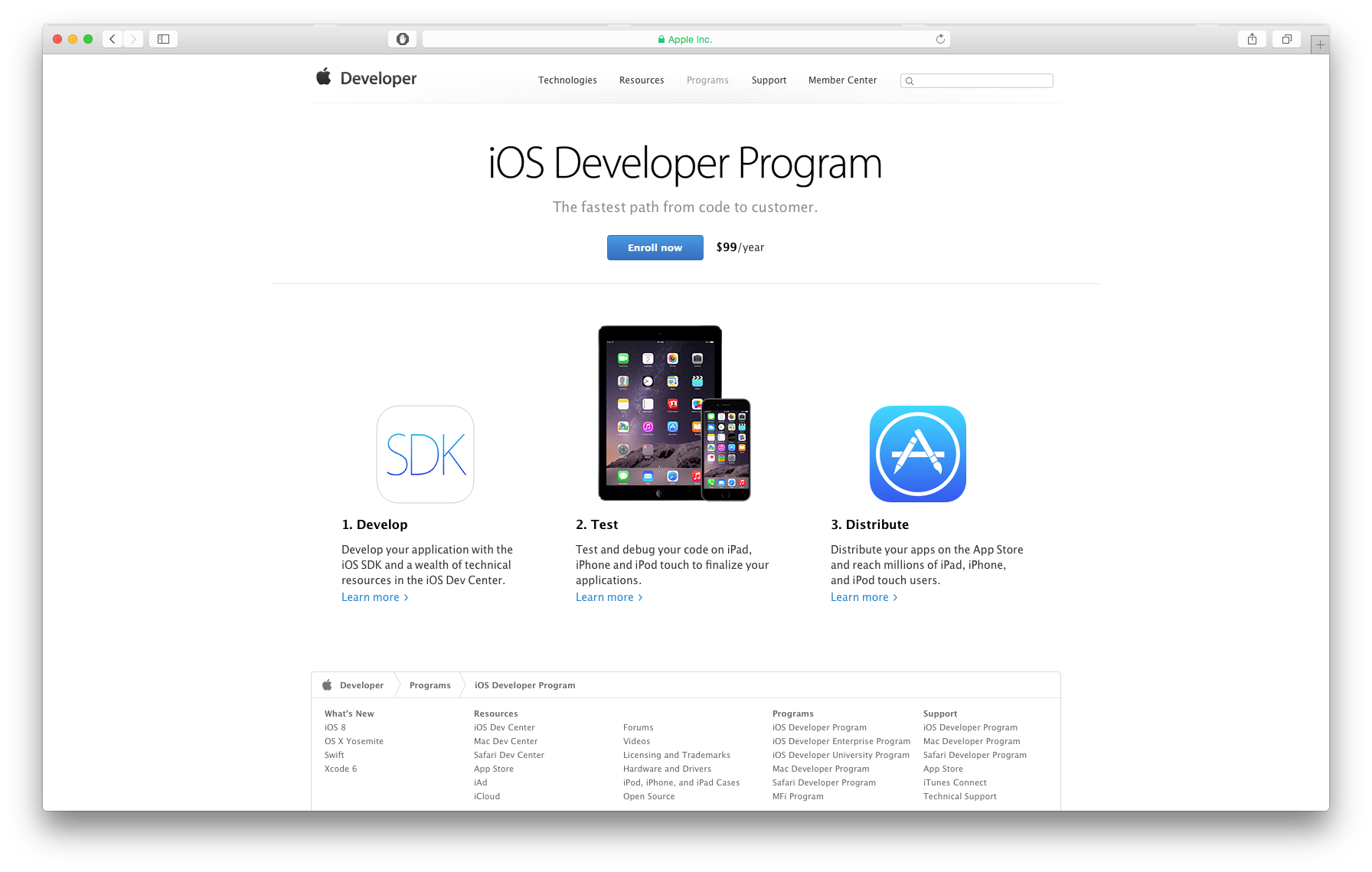
Task: Open iOS Developer University Program link
Action: (x=841, y=755)
